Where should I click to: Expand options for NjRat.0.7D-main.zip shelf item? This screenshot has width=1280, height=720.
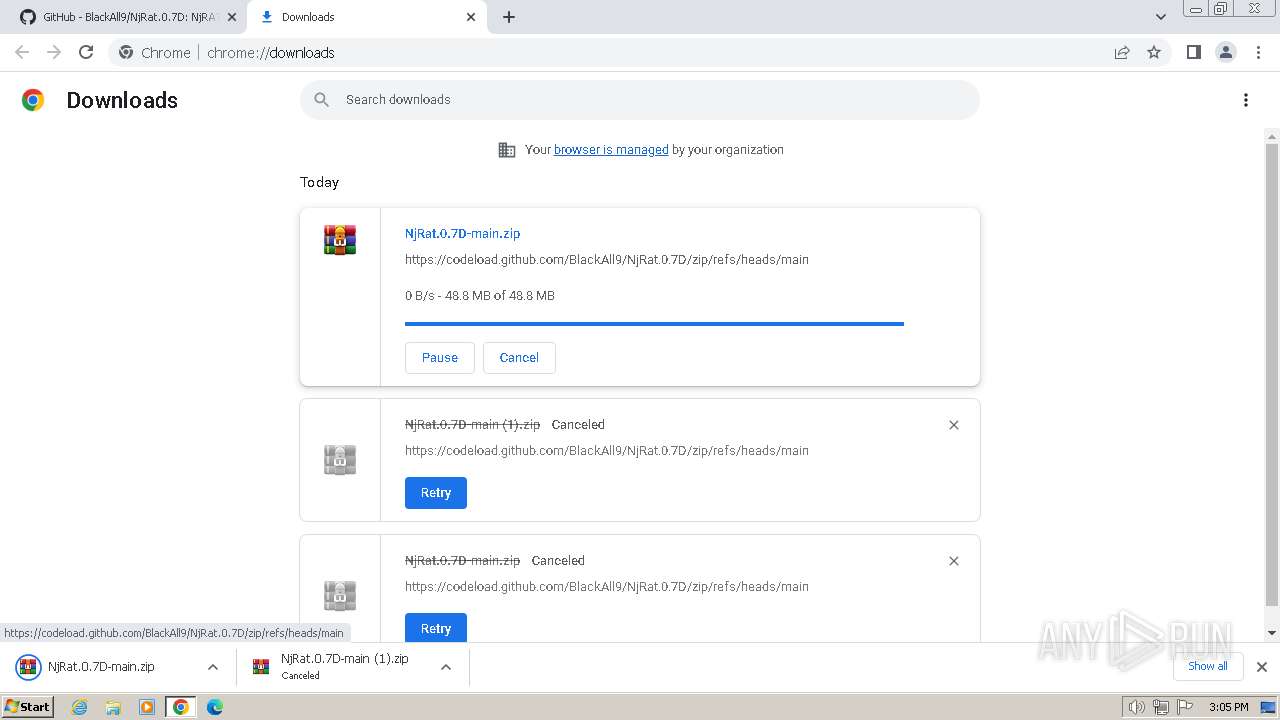point(212,667)
